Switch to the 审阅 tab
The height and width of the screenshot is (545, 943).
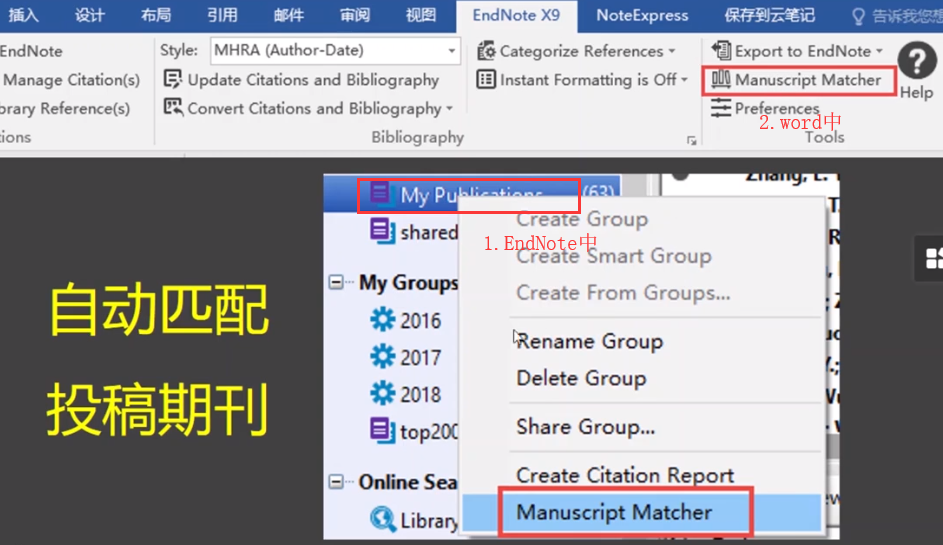click(x=354, y=15)
